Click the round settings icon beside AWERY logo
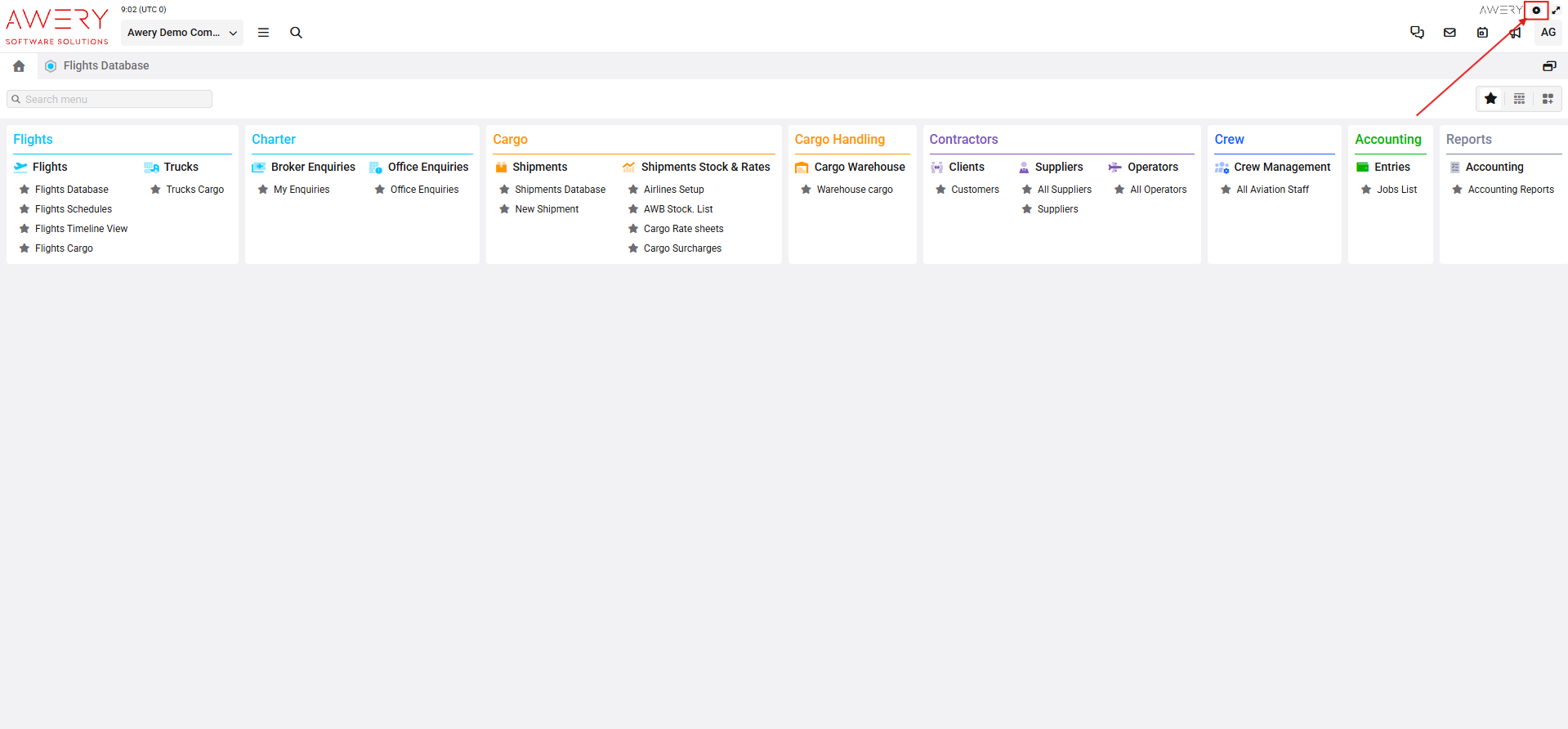This screenshot has width=1568, height=729. [1536, 11]
